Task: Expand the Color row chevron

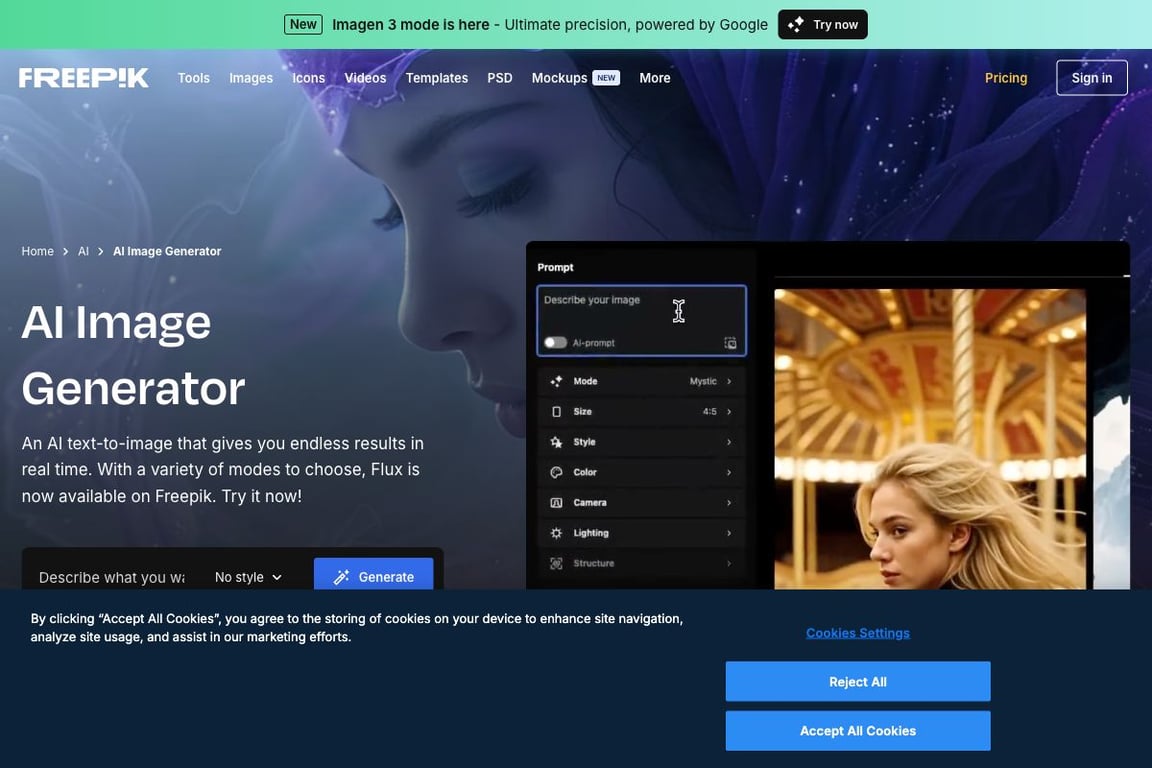Action: 729,472
